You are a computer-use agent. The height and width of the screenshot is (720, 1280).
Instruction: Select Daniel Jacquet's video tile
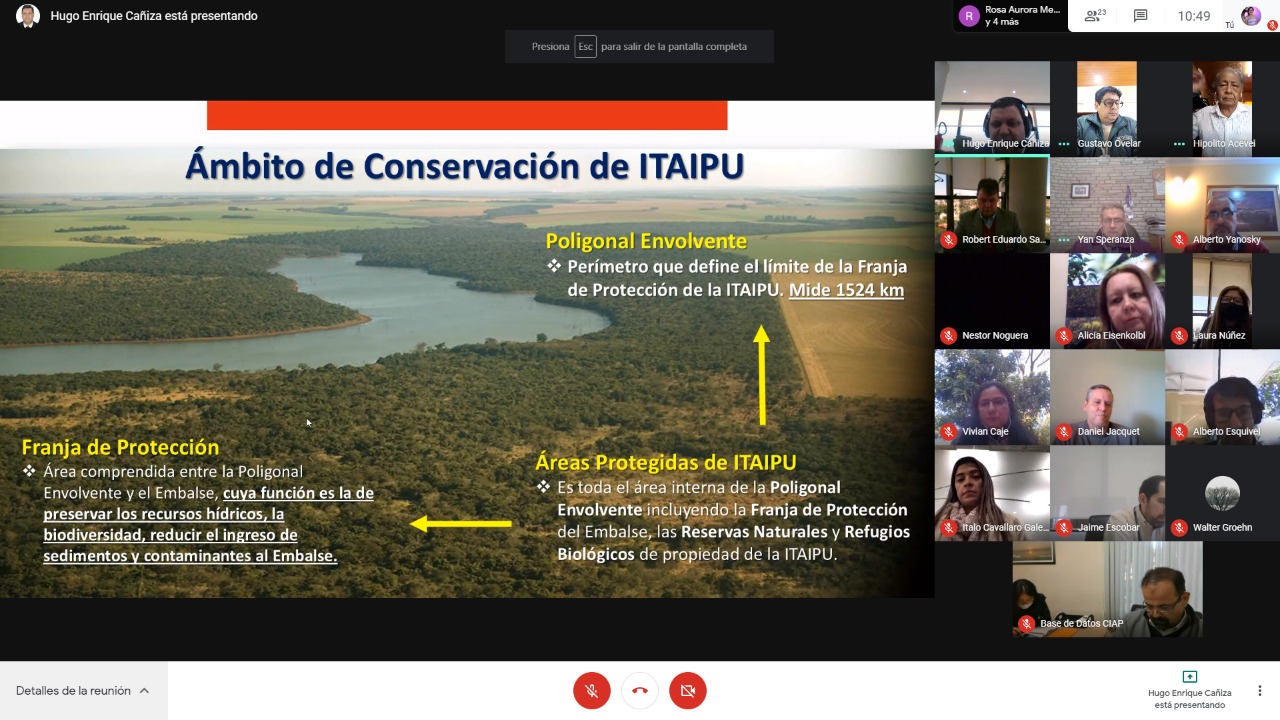pyautogui.click(x=1107, y=397)
